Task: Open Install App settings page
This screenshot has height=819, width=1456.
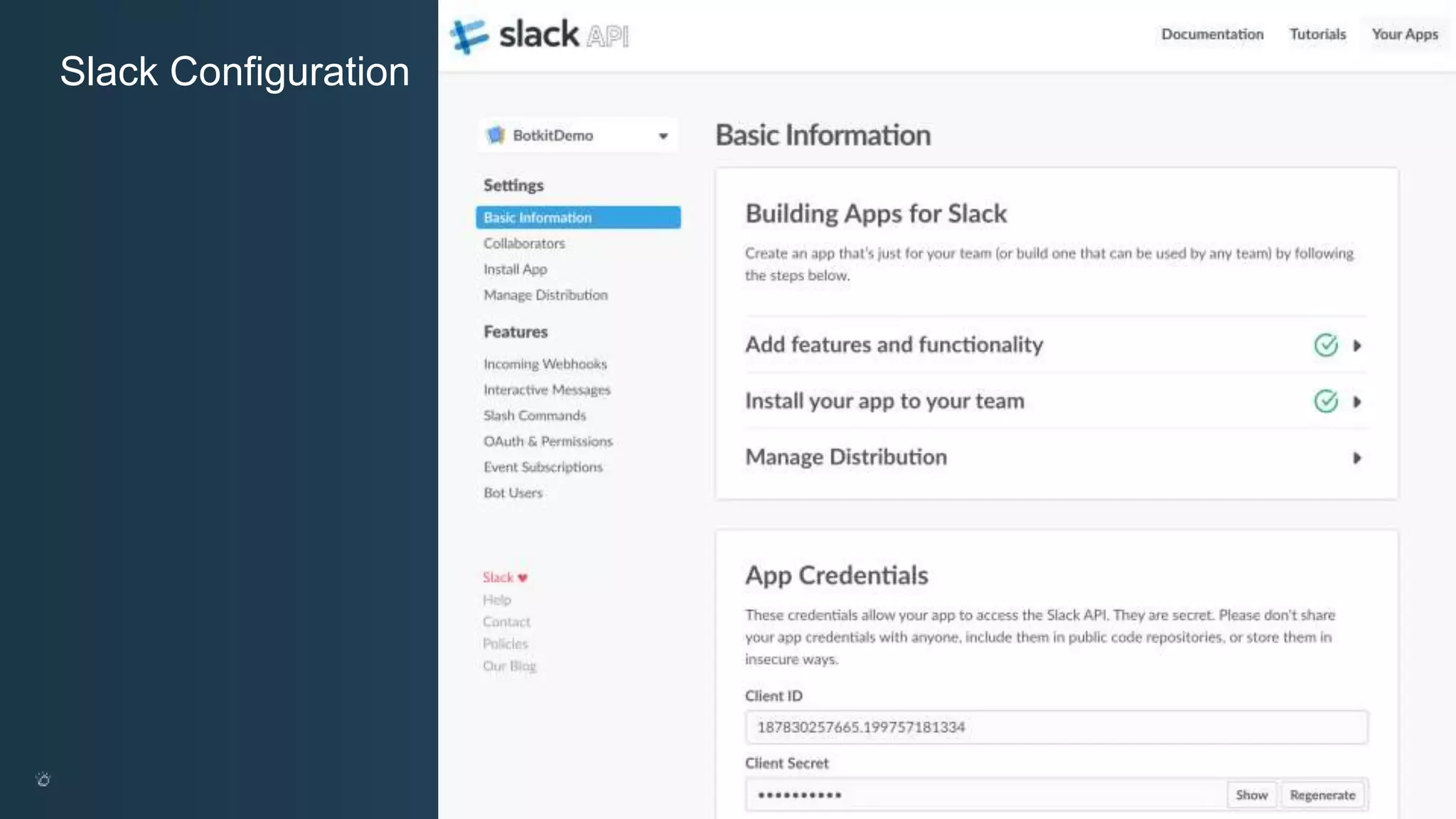Action: (x=515, y=269)
